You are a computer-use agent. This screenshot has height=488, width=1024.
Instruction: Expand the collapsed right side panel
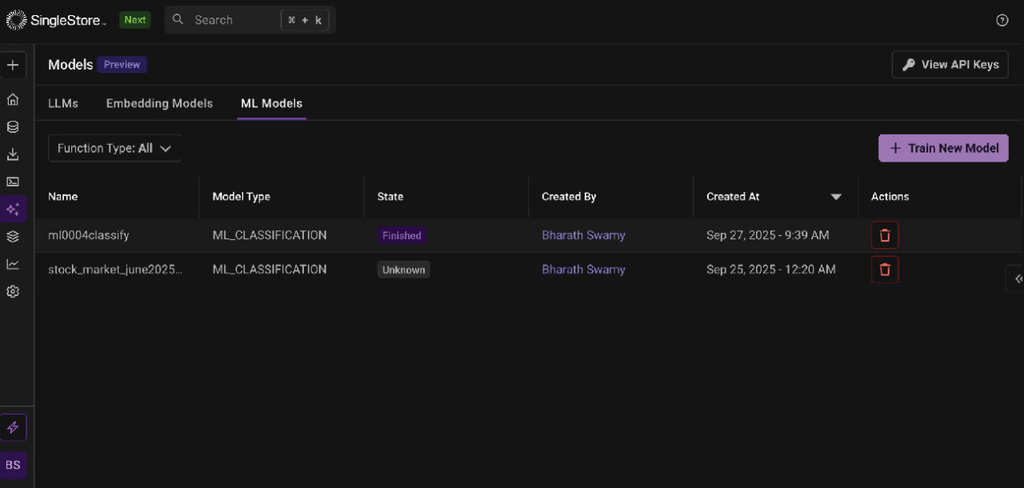(1016, 278)
